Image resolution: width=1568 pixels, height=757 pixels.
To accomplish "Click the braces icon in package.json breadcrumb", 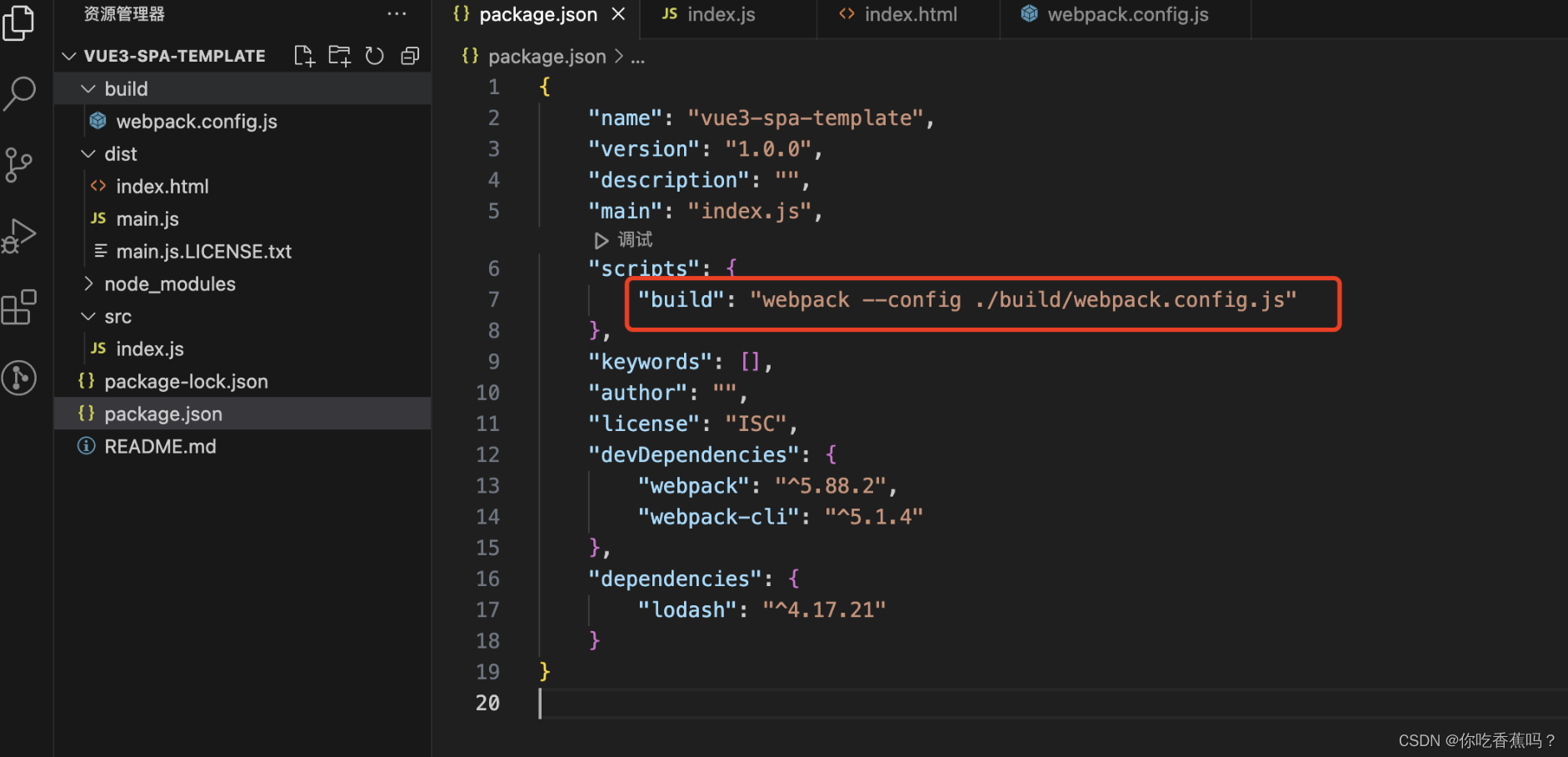I will (471, 55).
